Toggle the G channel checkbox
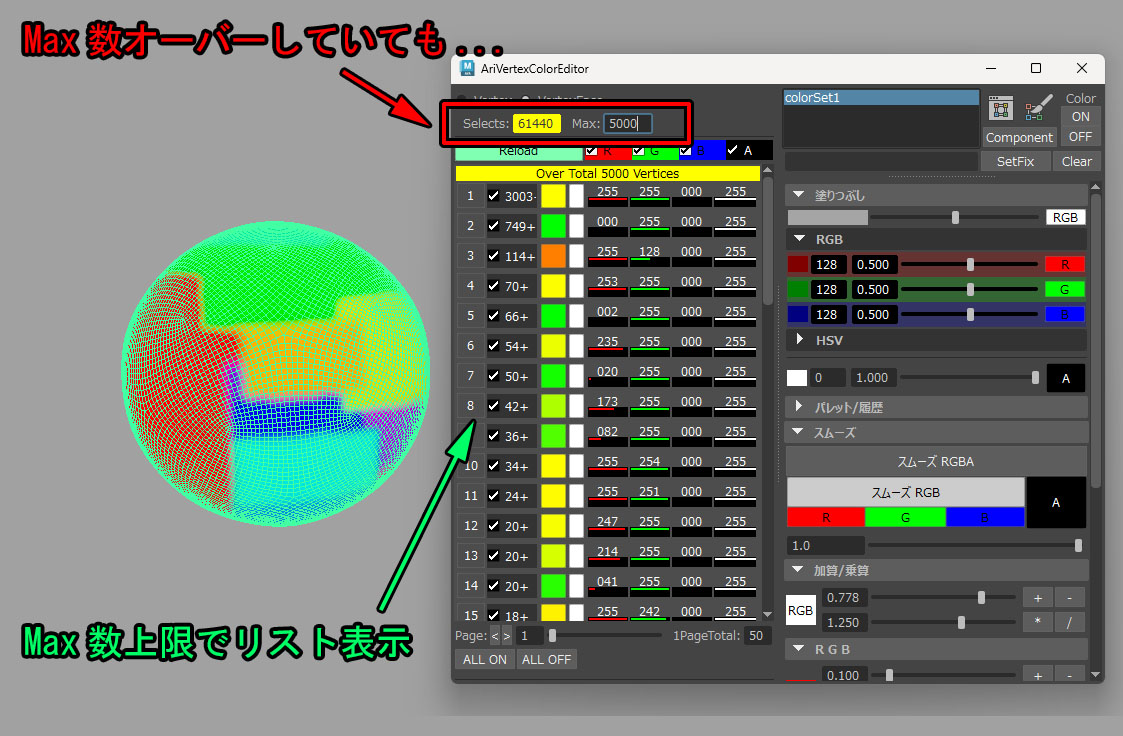 (x=639, y=151)
